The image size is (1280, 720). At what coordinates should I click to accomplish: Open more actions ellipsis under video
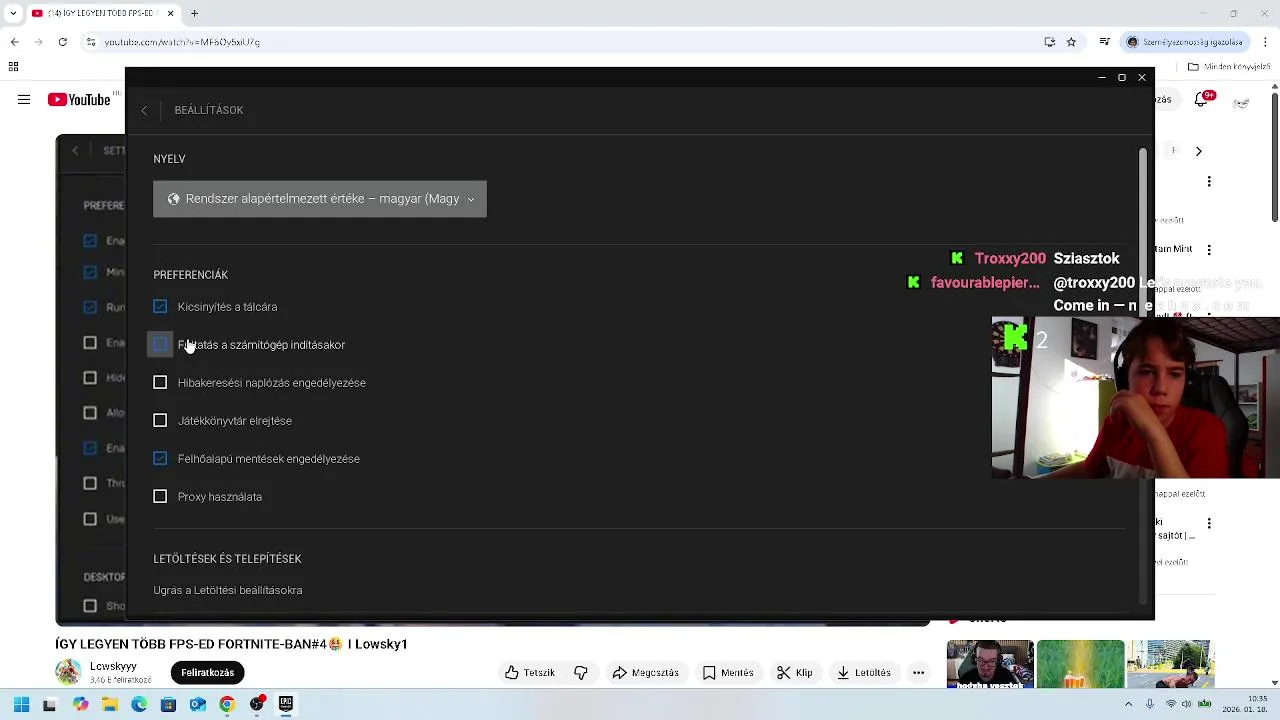[x=918, y=672]
